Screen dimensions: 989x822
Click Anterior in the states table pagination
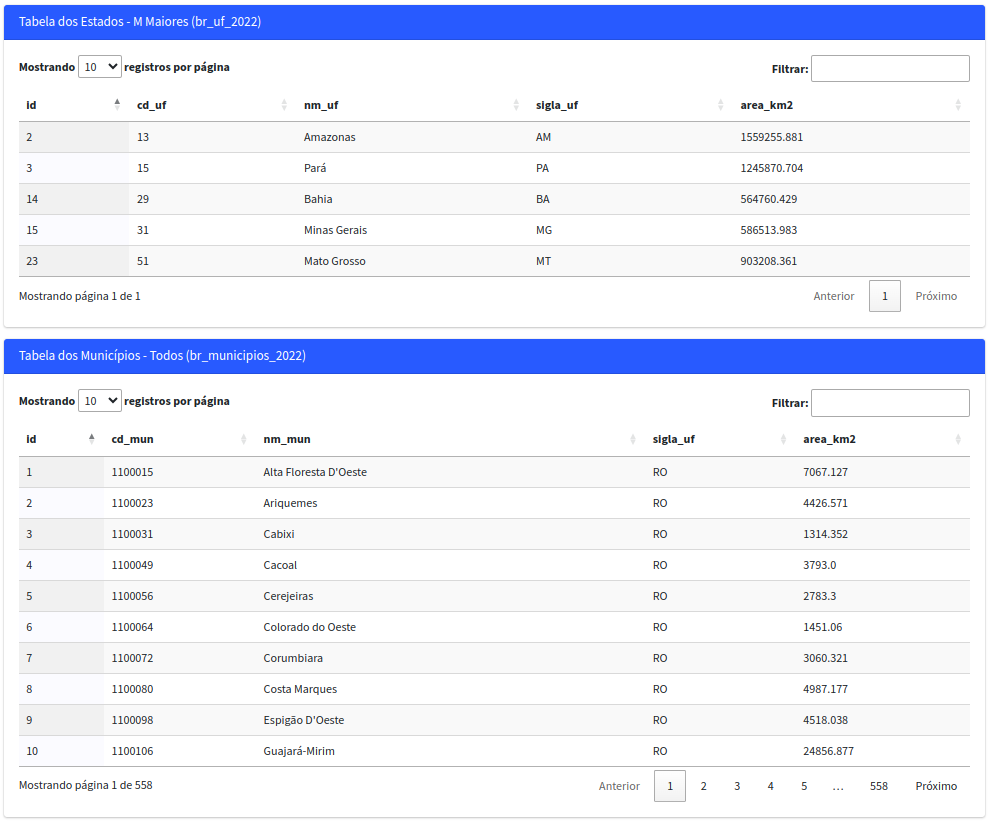coord(834,296)
